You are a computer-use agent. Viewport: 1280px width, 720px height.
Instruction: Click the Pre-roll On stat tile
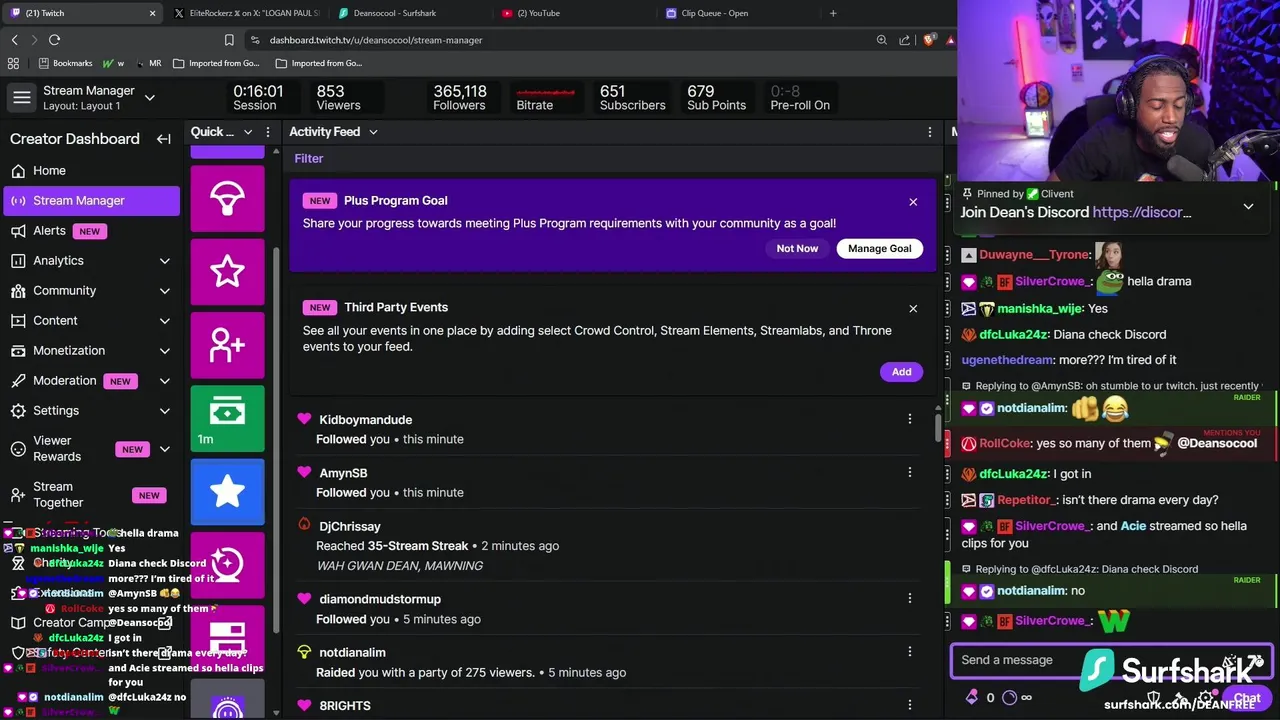[x=800, y=97]
